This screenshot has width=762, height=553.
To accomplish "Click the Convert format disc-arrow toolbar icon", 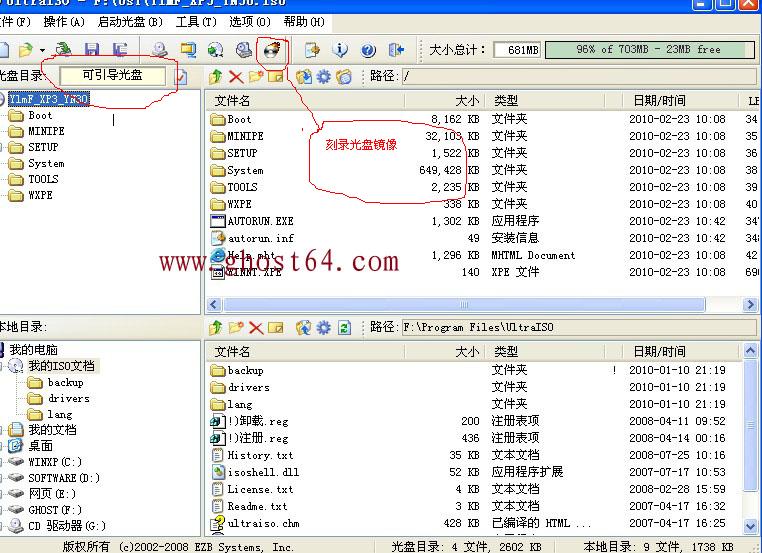I will click(215, 50).
